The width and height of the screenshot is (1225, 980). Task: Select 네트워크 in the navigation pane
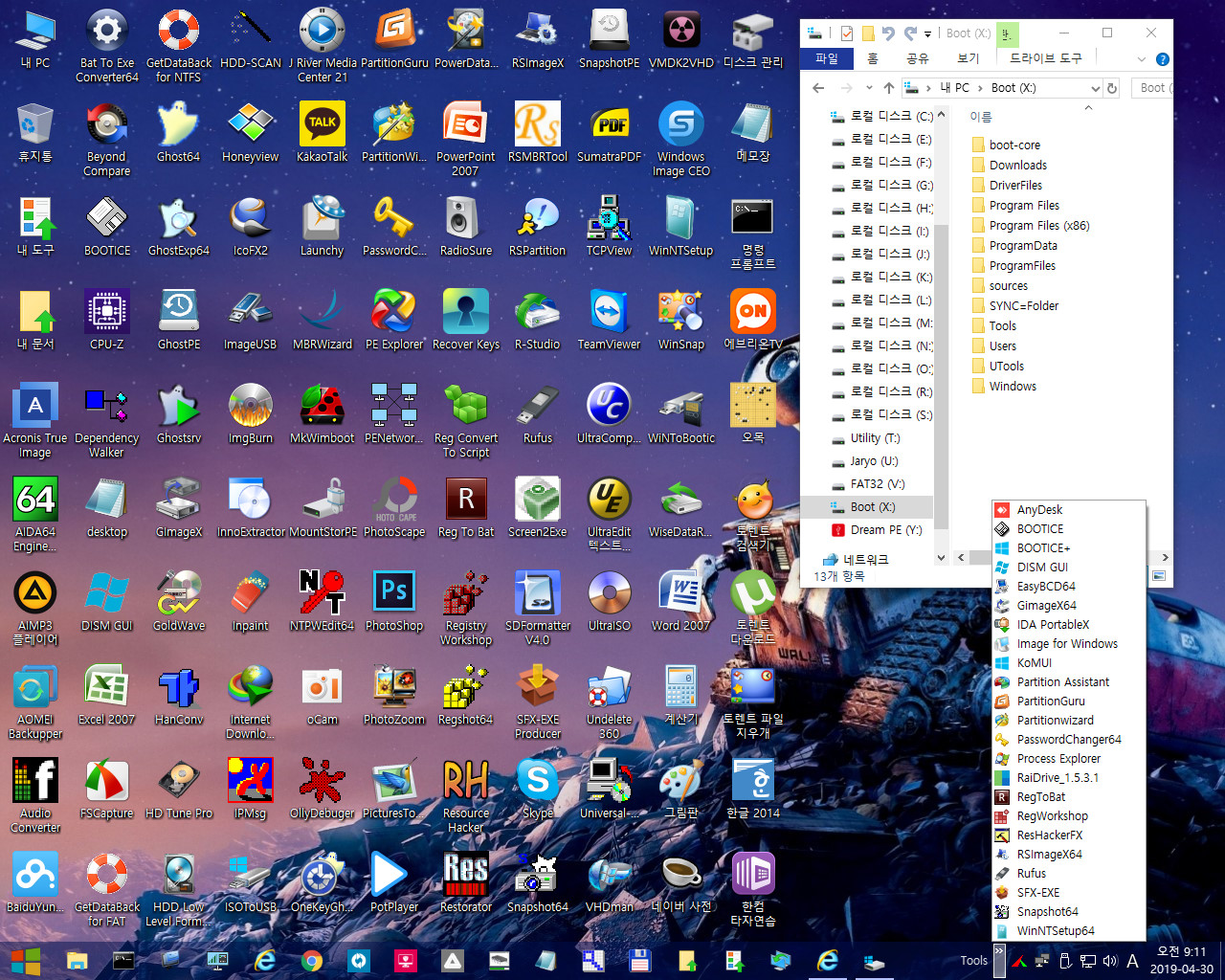[x=856, y=559]
